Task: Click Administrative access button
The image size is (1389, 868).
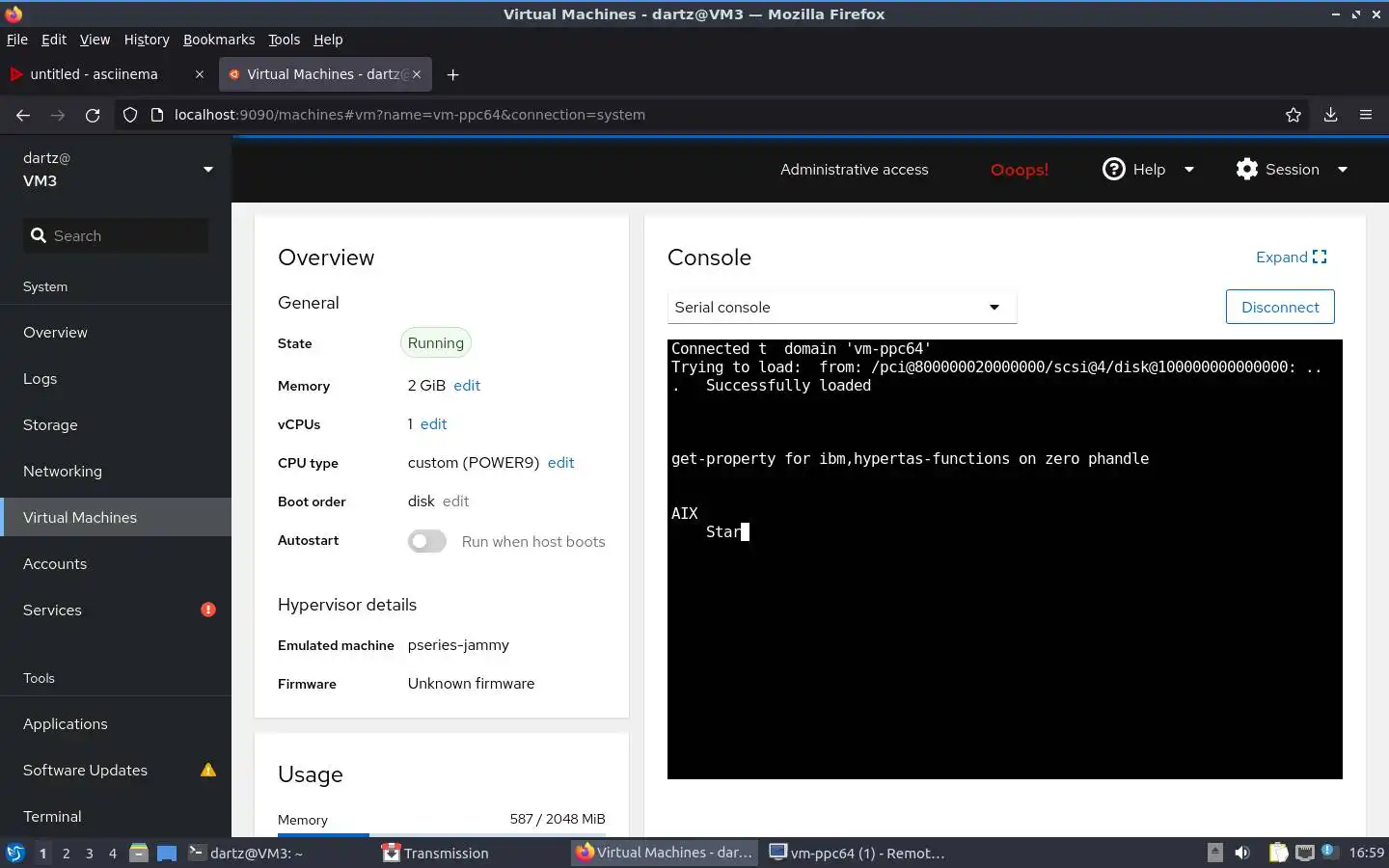Action: 855,170
